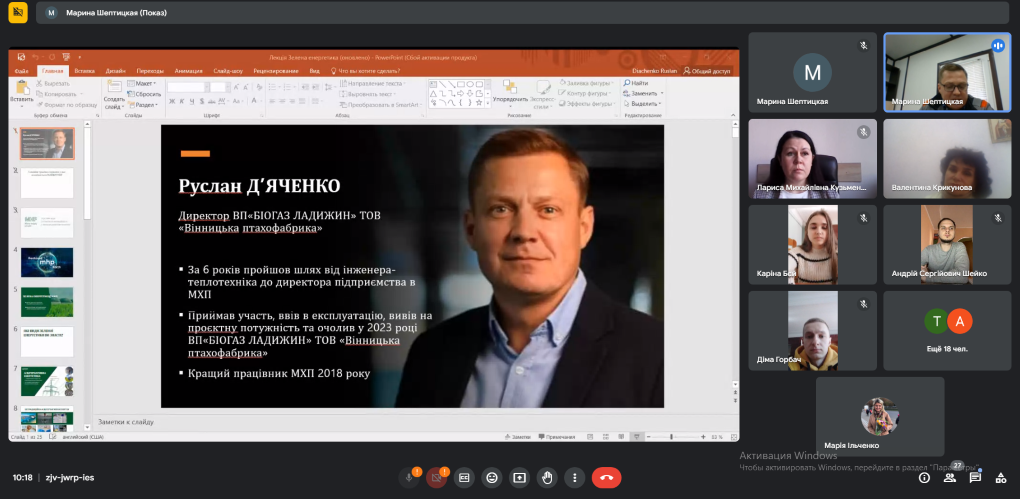This screenshot has height=499, width=1020.
Task: Open the font size combo box
Action: pos(219,87)
